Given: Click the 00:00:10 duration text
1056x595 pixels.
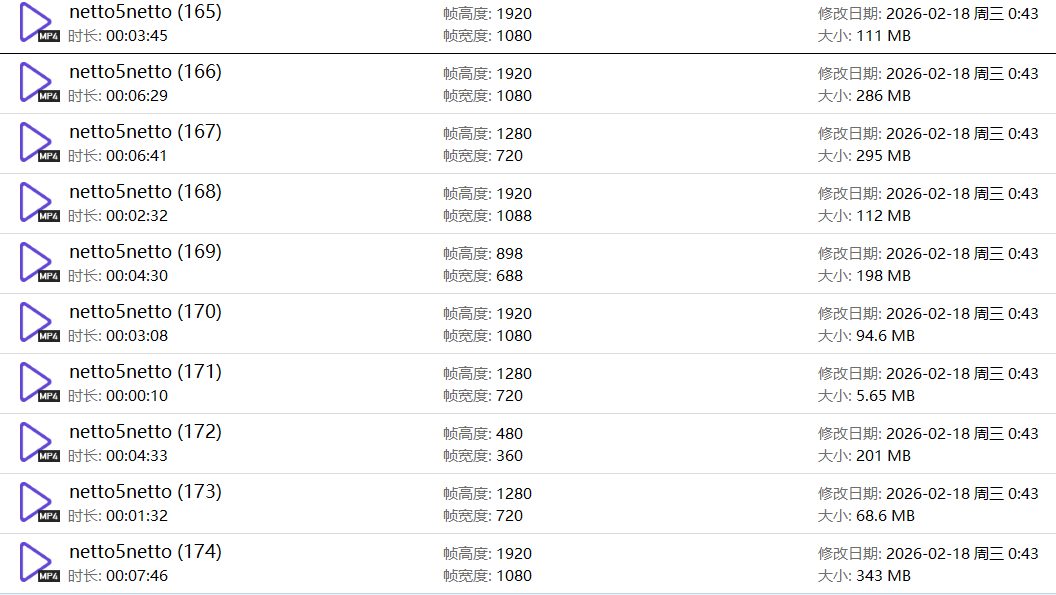Looking at the screenshot, I should click(x=137, y=396).
